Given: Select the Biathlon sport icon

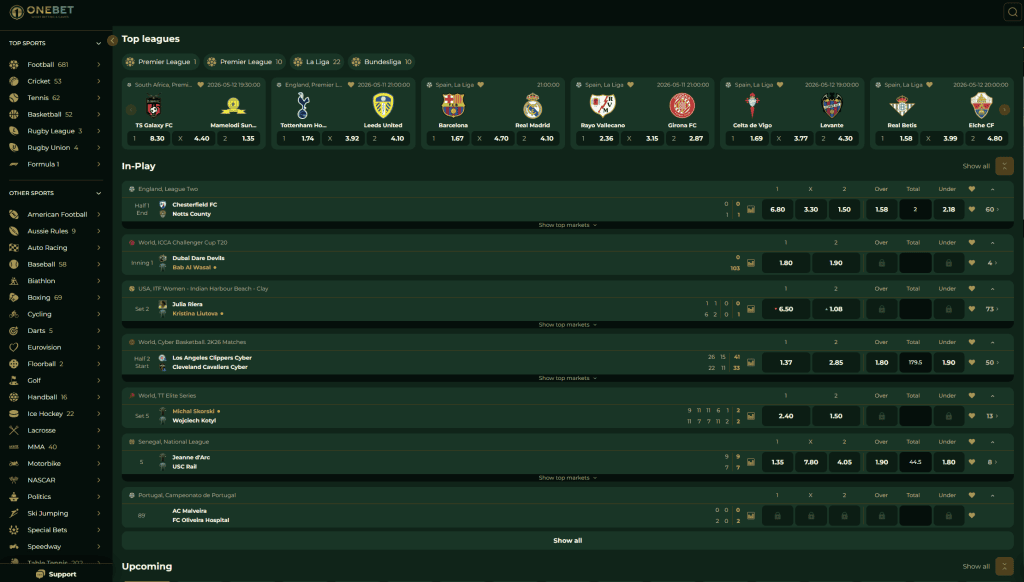Looking at the screenshot, I should click(14, 281).
